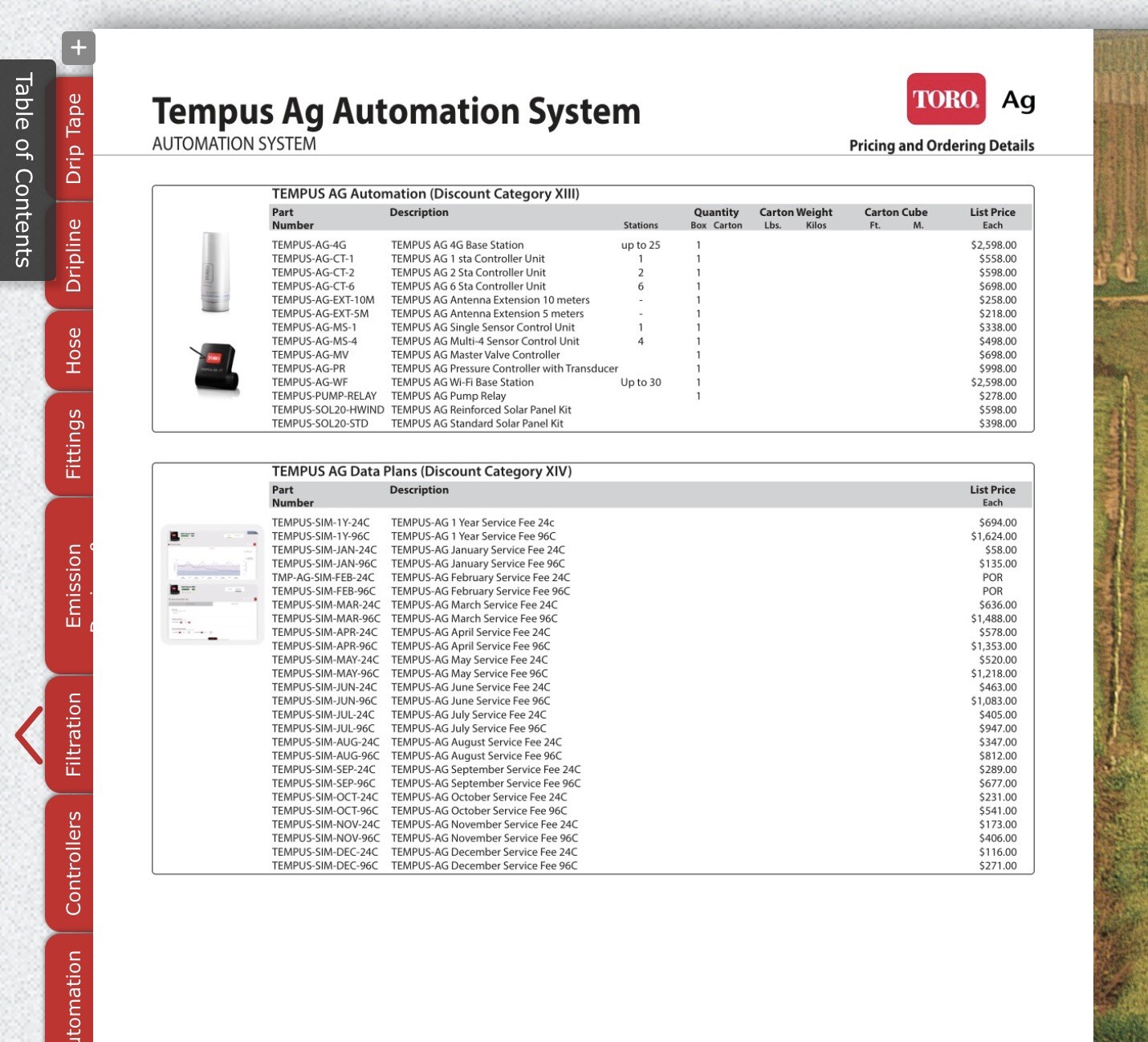
Task: Click part number TEMPUS-SIM-1Y-96C
Action: pyautogui.click(x=321, y=536)
